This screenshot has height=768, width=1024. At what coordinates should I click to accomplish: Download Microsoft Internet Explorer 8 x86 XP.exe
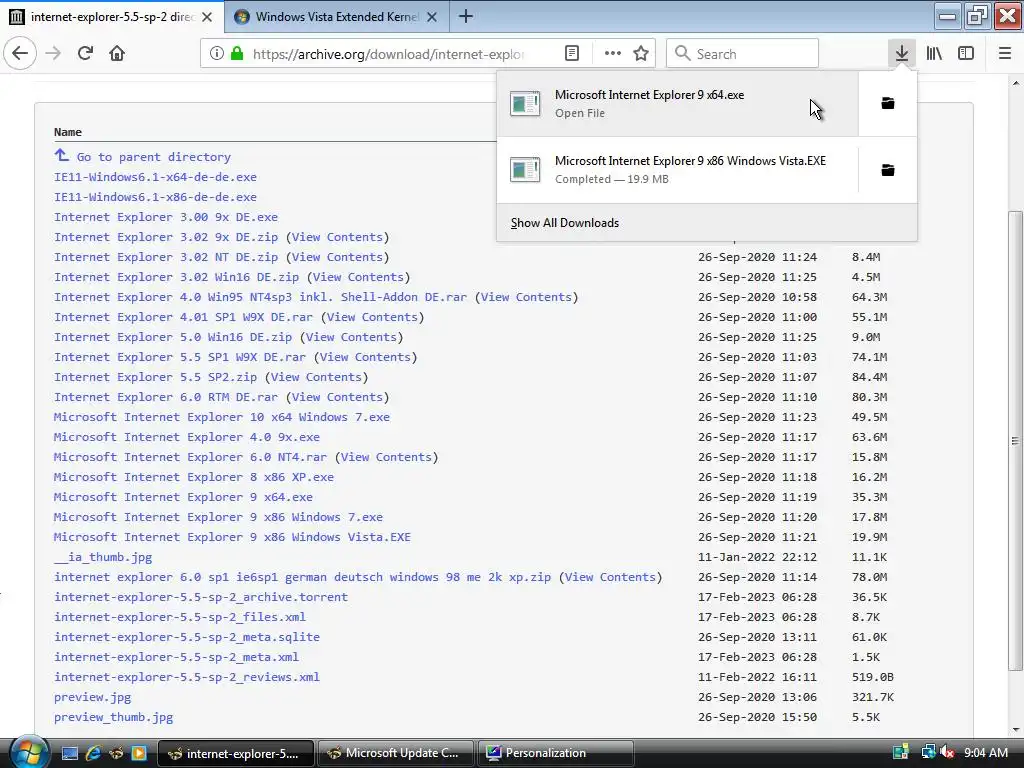point(194,477)
